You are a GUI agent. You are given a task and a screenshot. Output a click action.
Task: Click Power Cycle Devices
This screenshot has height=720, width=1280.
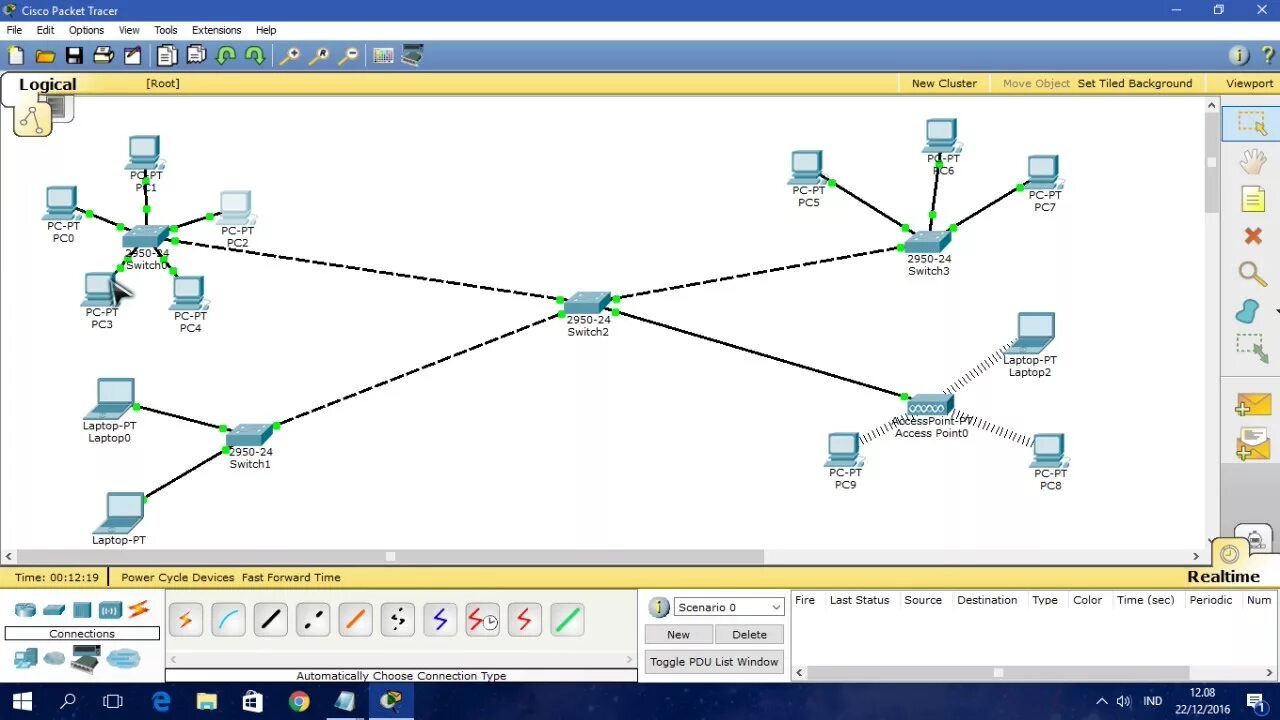178,577
